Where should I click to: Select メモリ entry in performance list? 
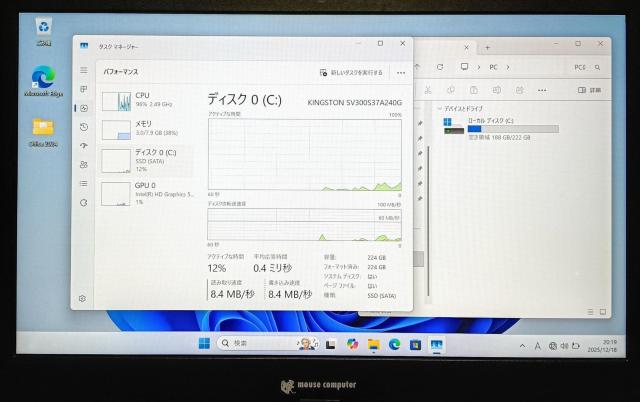coord(147,129)
